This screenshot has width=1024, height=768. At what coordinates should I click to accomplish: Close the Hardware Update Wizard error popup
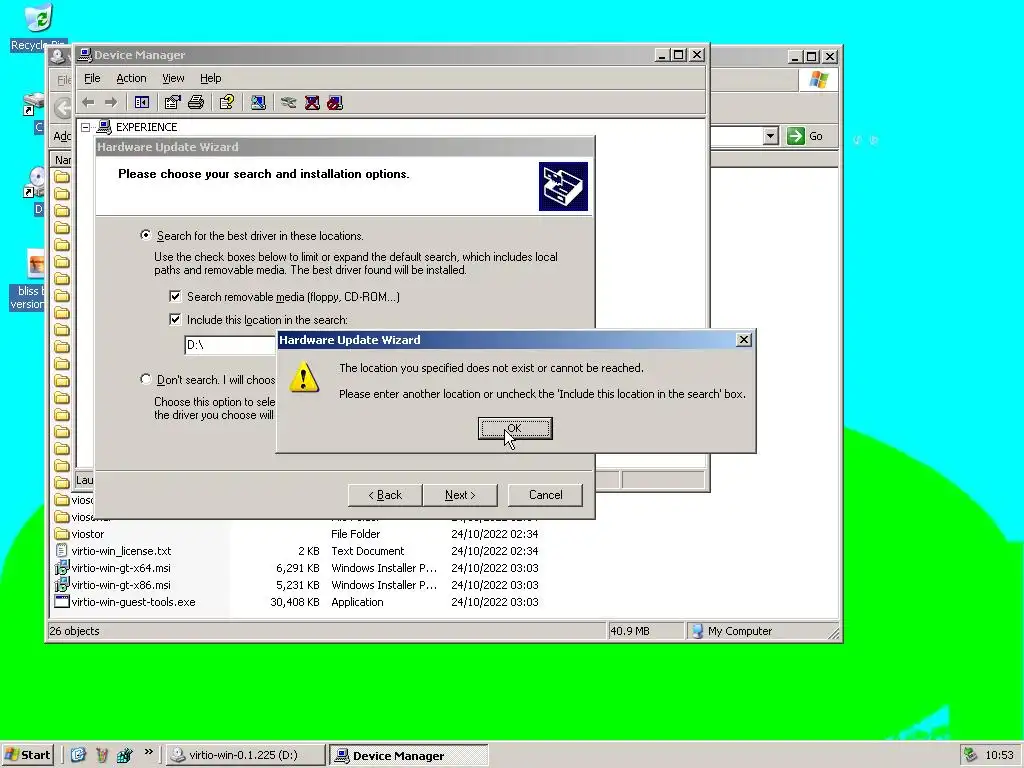[x=743, y=340]
